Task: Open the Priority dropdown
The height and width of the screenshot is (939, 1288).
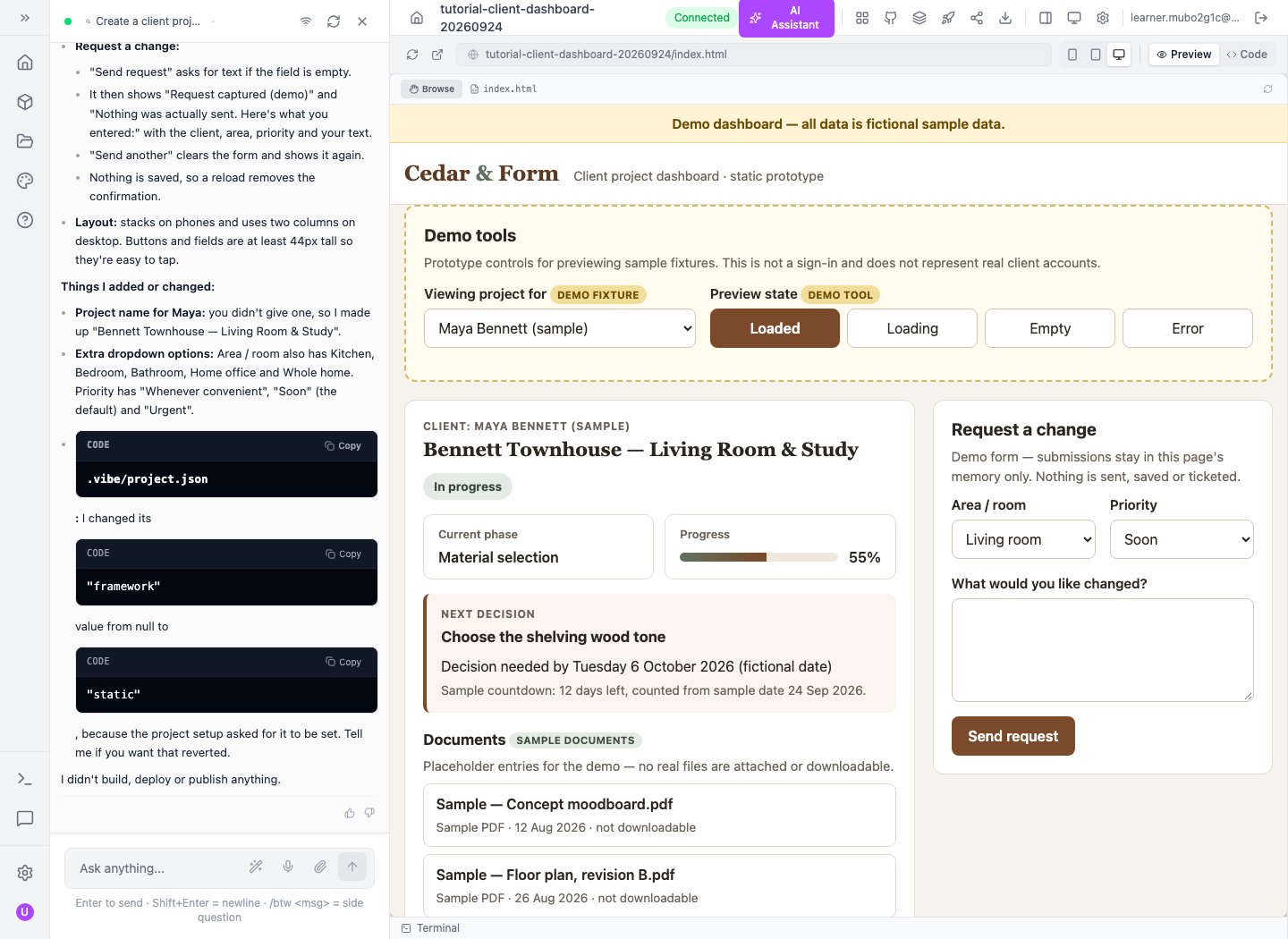Action: click(x=1182, y=539)
